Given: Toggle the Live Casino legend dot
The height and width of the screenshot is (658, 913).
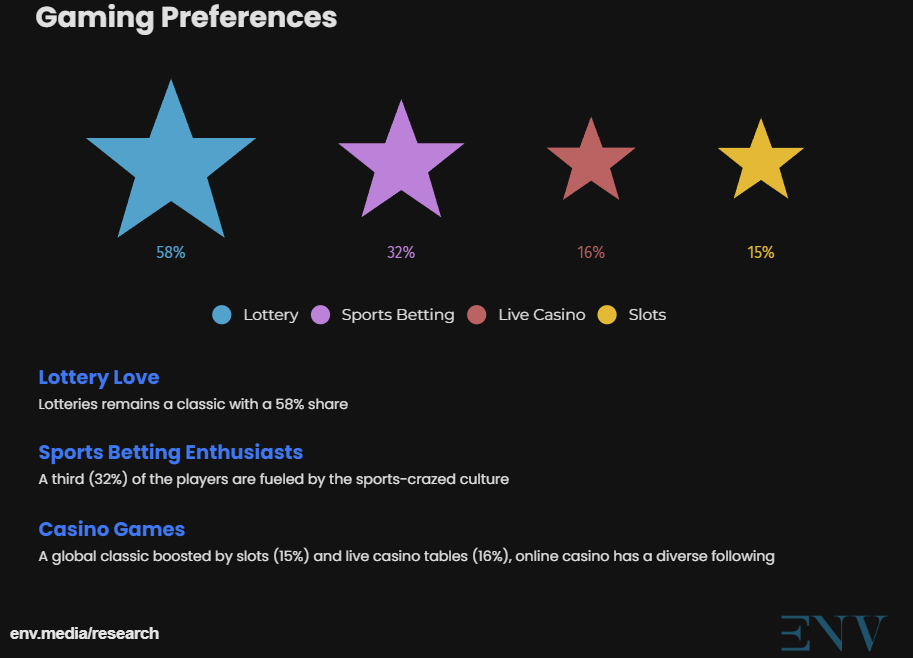Looking at the screenshot, I should (x=477, y=315).
